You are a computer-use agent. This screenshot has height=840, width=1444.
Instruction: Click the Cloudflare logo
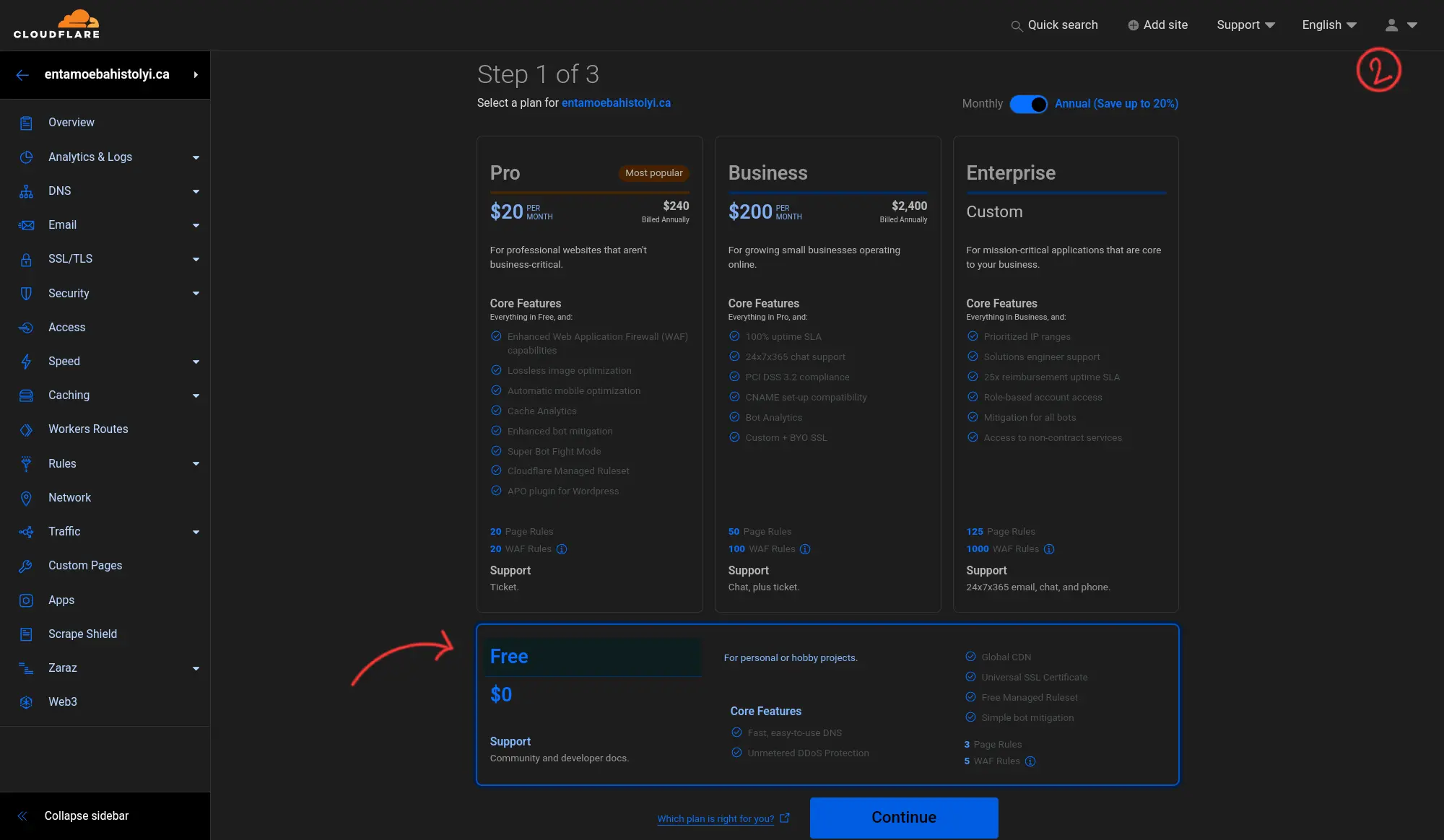coord(56,24)
